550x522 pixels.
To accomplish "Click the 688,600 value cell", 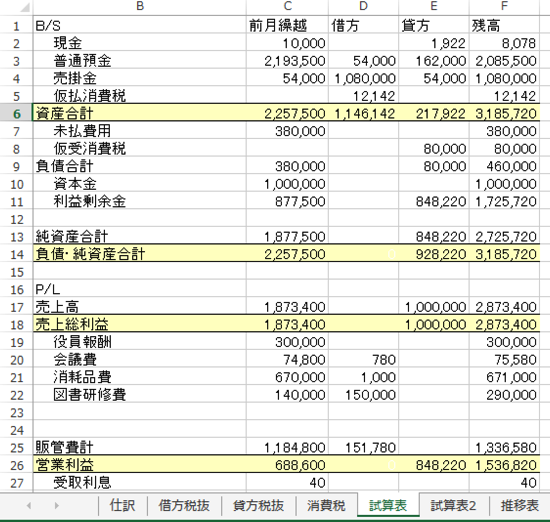I will [287, 465].
